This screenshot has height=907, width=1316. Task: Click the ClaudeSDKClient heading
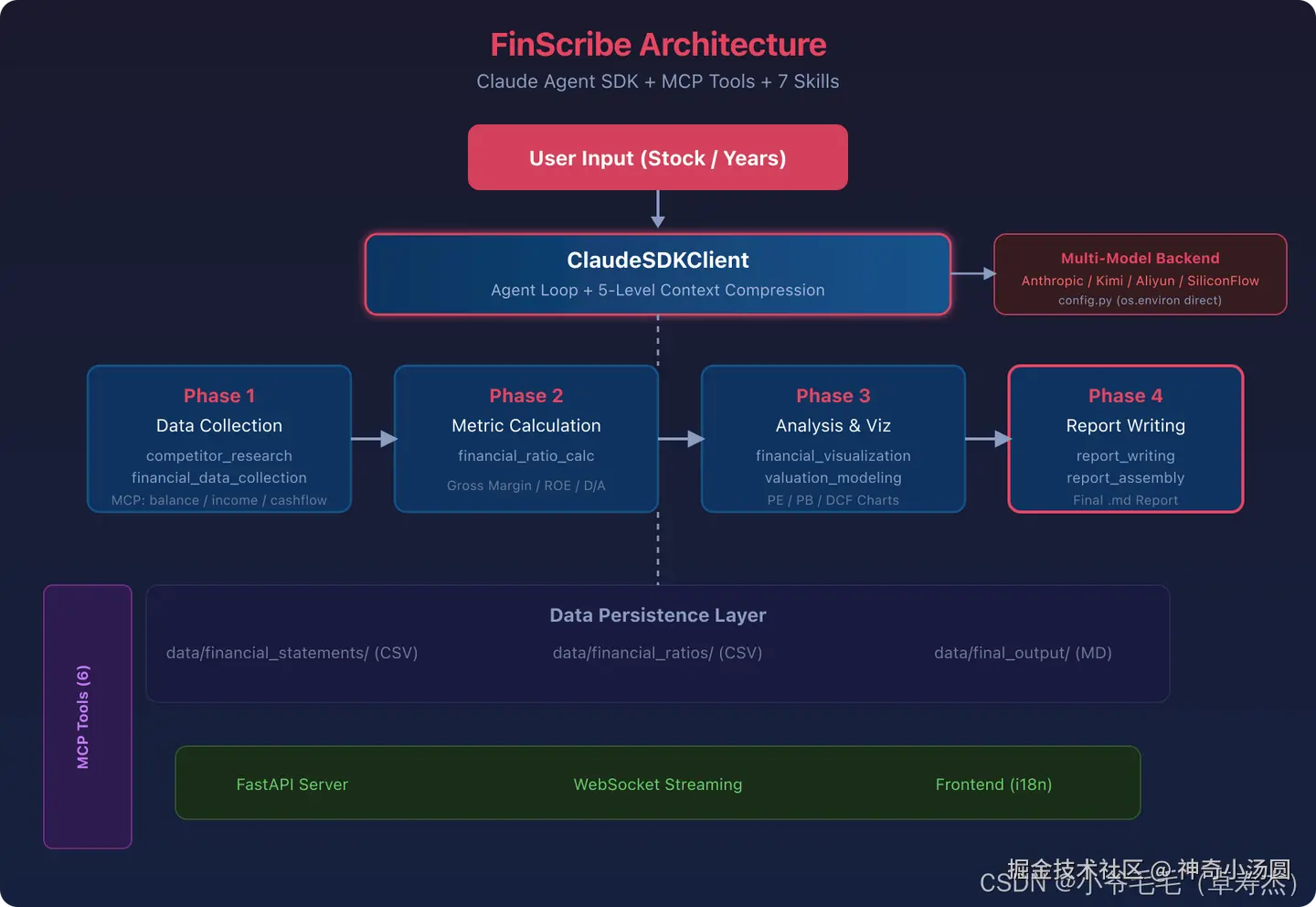pos(658,260)
